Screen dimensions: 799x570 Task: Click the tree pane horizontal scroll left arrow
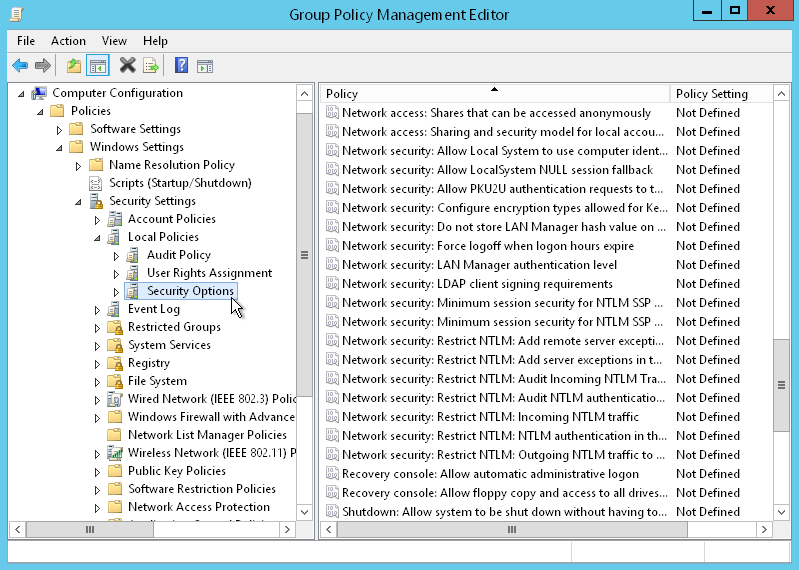click(18, 530)
